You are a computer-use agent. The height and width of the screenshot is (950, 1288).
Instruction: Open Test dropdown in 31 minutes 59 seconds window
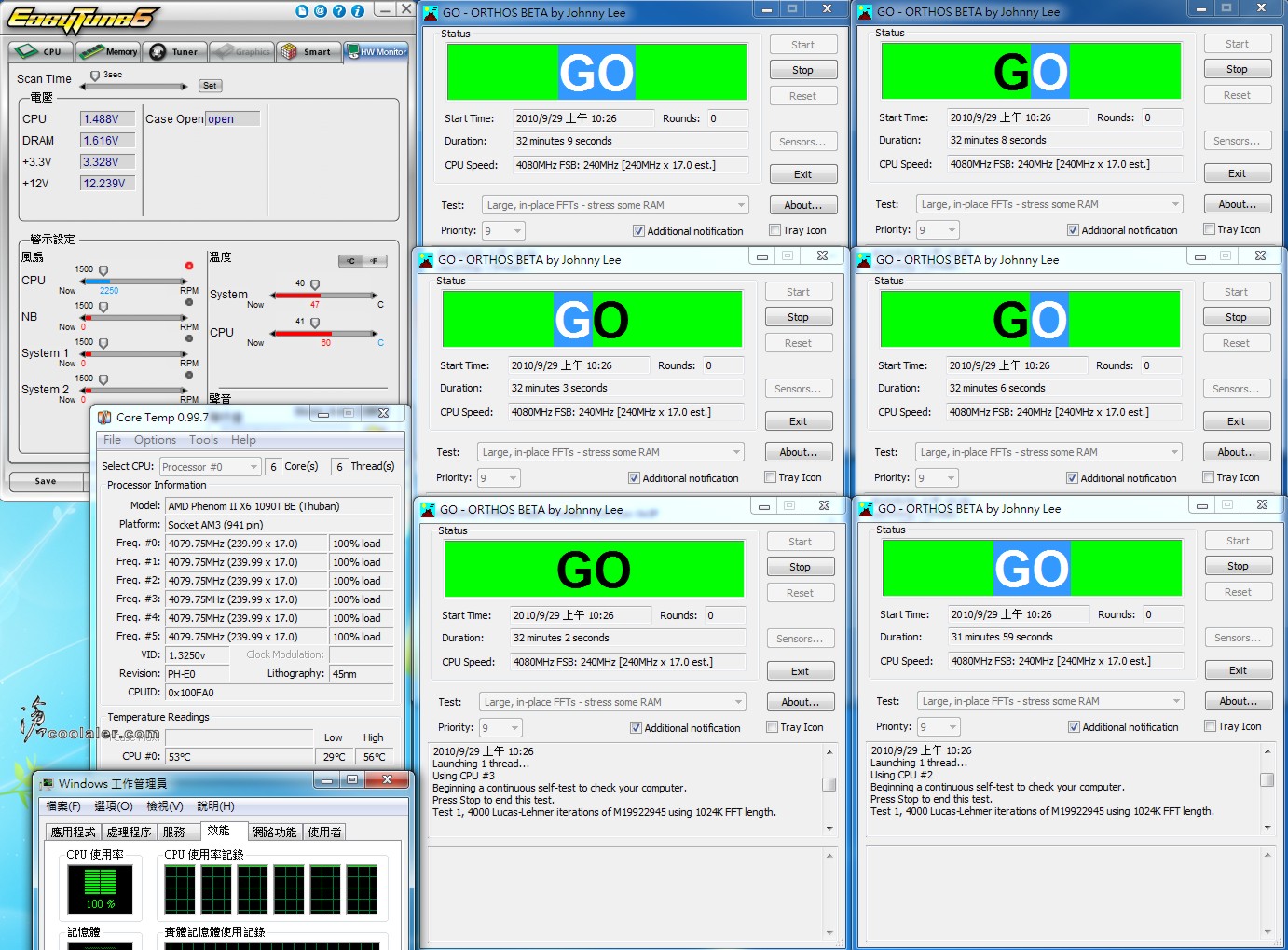pos(1050,701)
